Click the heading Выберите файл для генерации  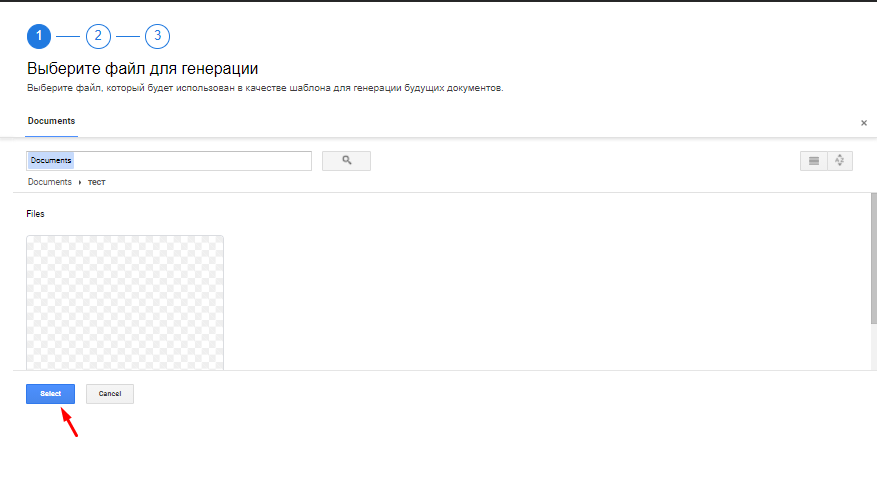point(142,69)
